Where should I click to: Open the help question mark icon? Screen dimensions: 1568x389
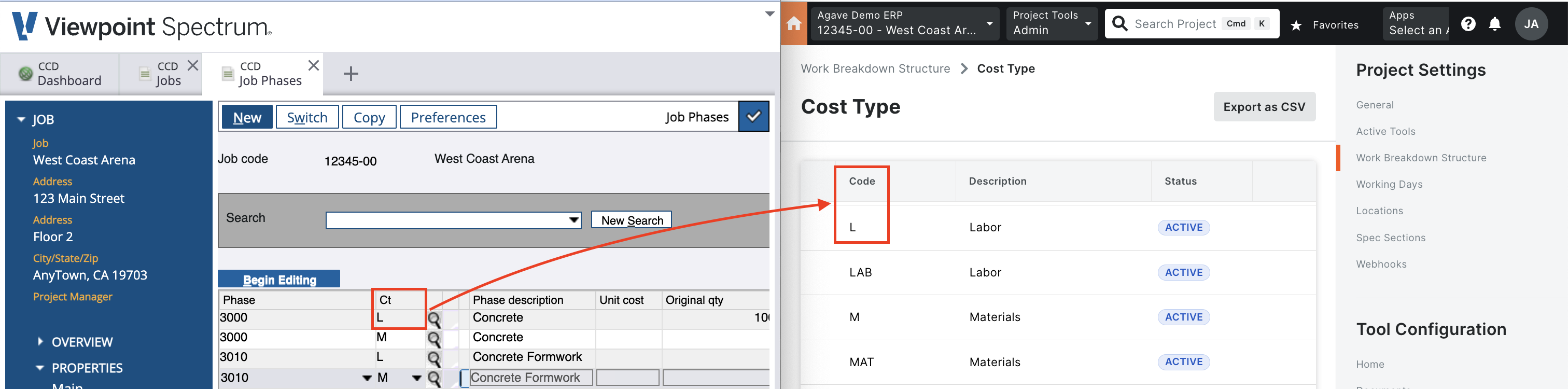1468,24
